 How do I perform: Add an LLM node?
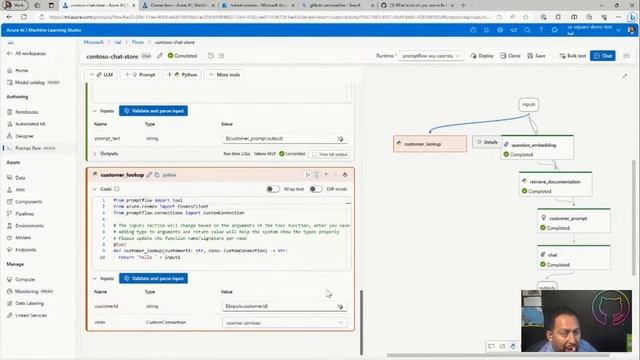click(x=101, y=75)
